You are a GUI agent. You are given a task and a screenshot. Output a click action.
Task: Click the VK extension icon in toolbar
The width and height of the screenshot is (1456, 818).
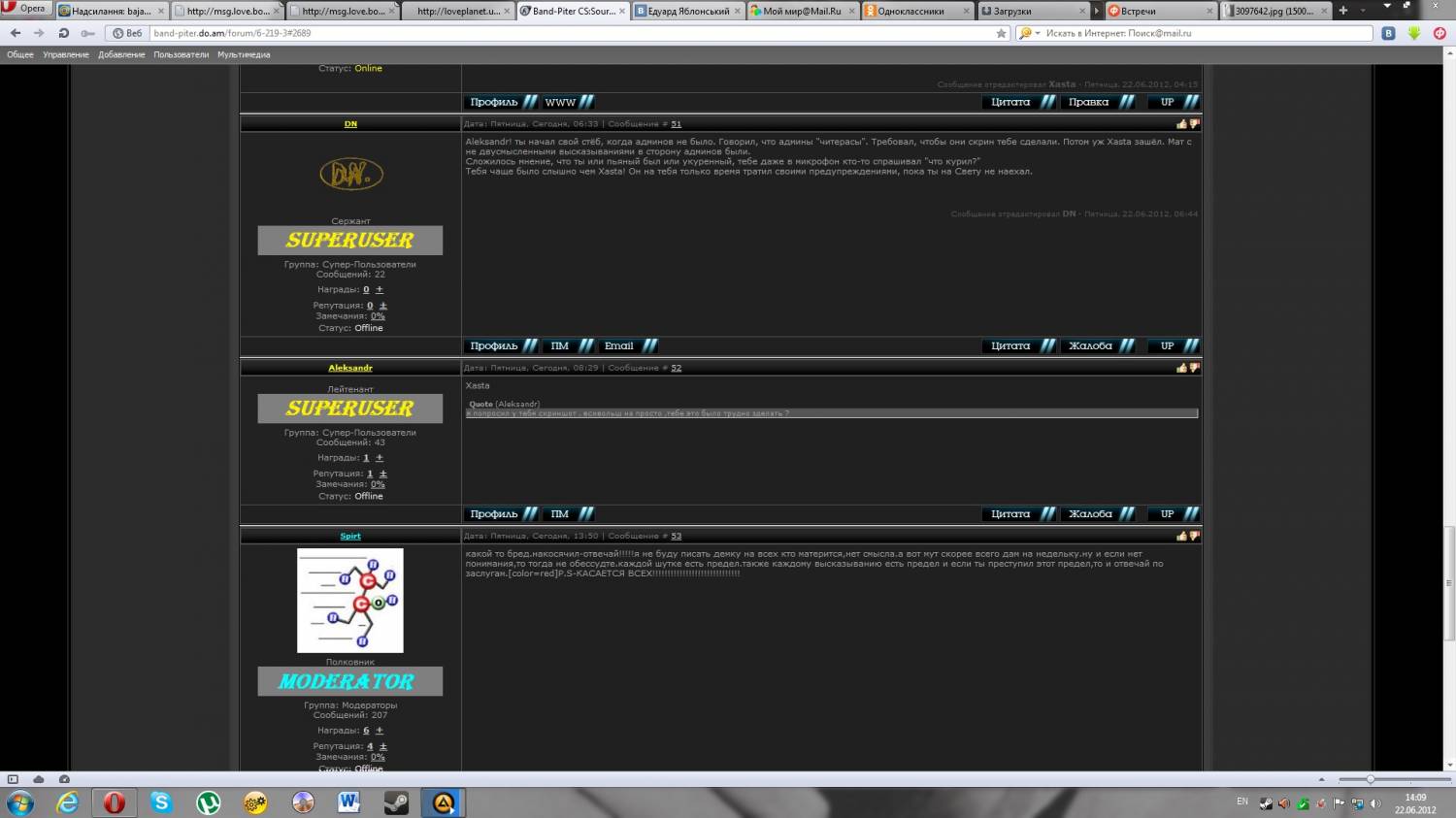[1389, 33]
